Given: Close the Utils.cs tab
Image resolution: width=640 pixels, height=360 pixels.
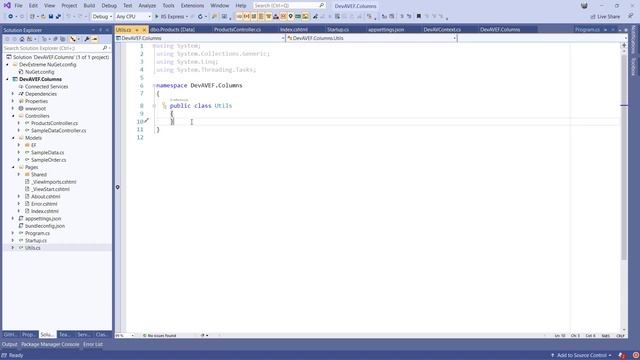Looking at the screenshot, I should [144, 30].
